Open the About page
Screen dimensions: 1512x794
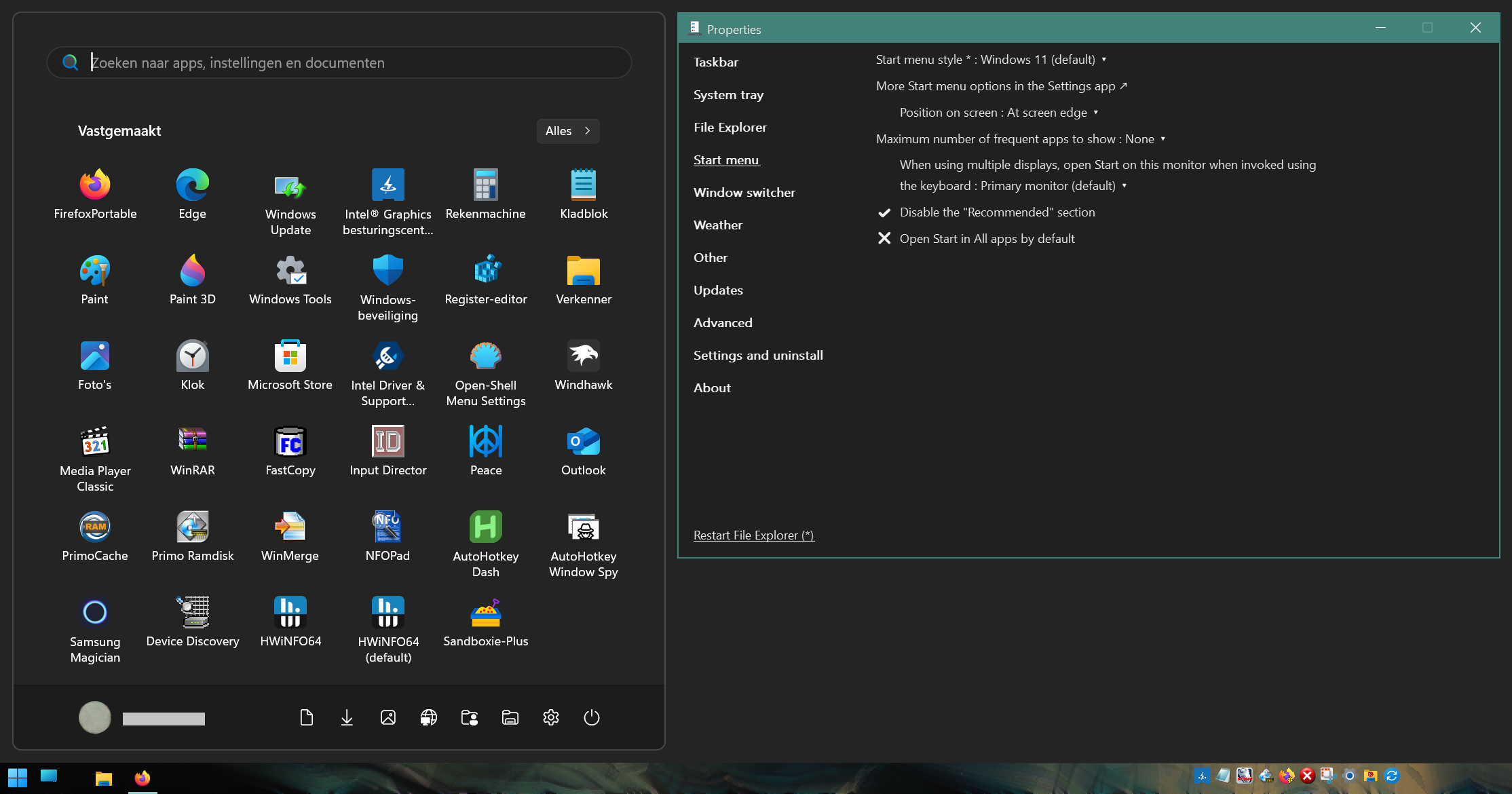pyautogui.click(x=712, y=387)
